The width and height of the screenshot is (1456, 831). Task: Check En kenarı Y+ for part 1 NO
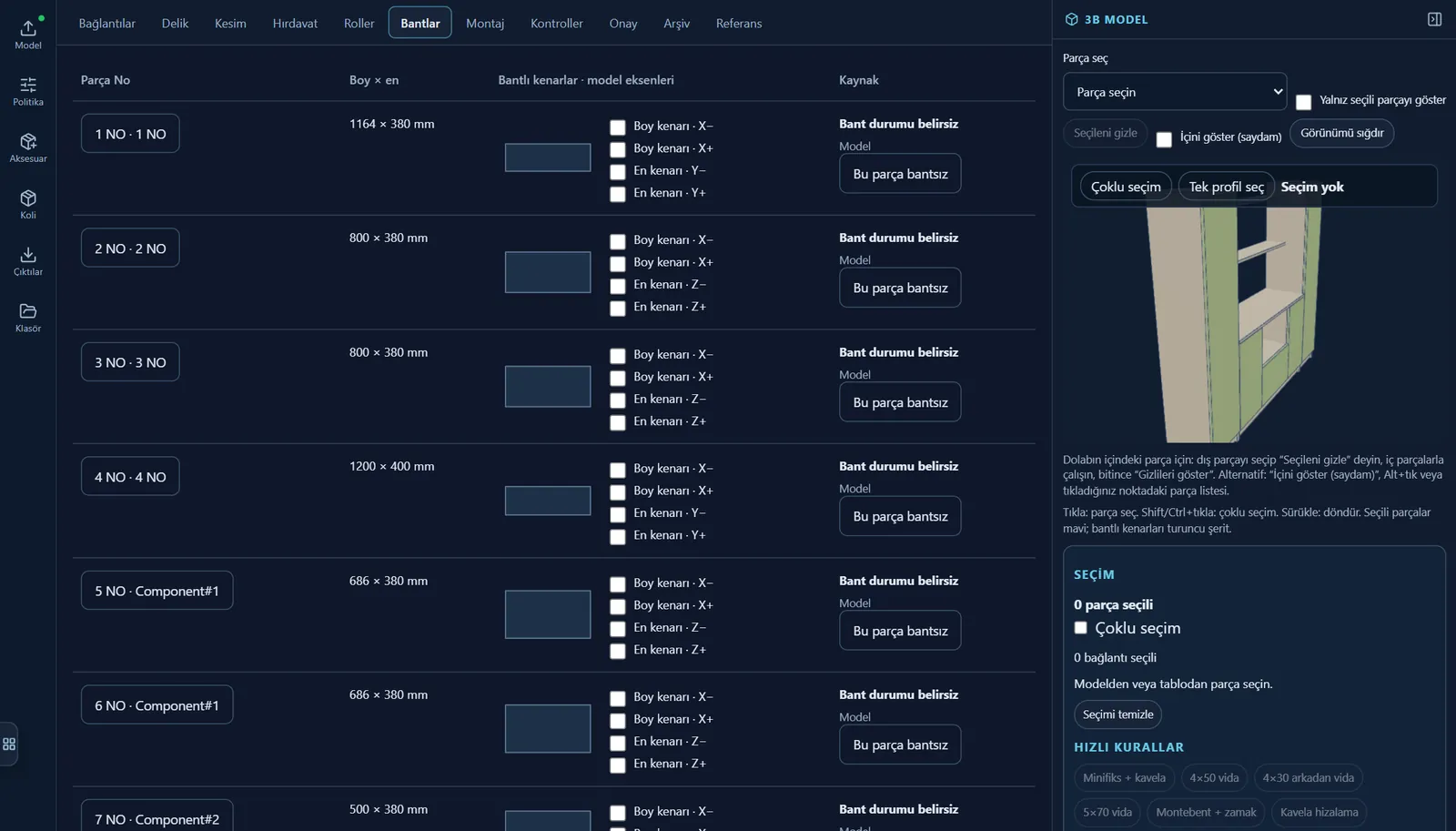pyautogui.click(x=617, y=194)
